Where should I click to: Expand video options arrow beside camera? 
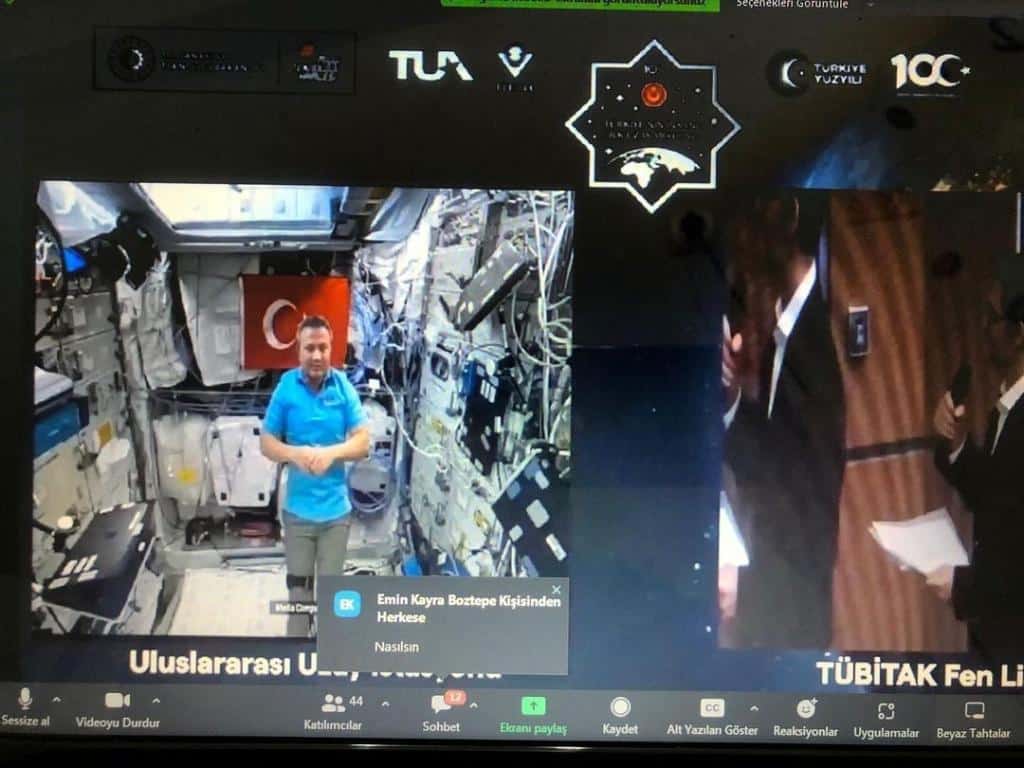click(x=156, y=700)
